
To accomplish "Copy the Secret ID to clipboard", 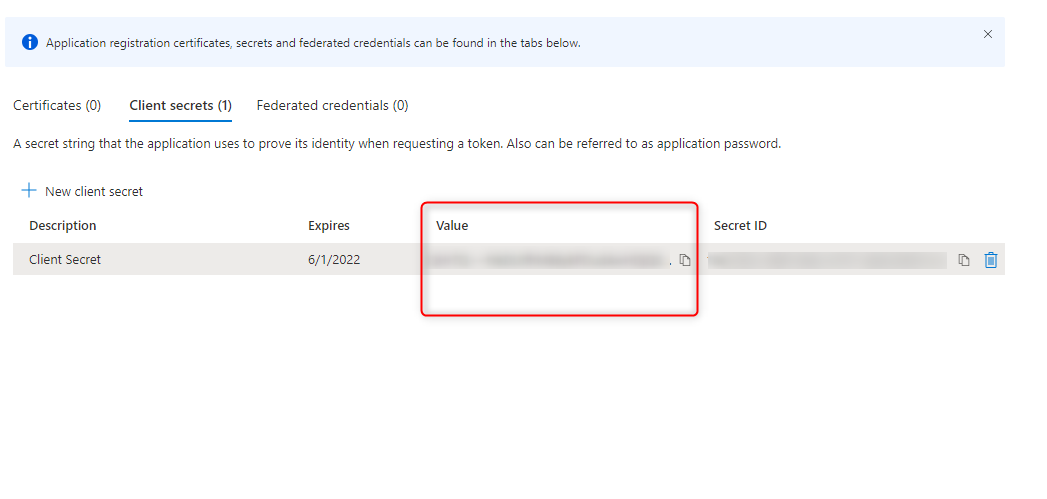I will (x=964, y=260).
